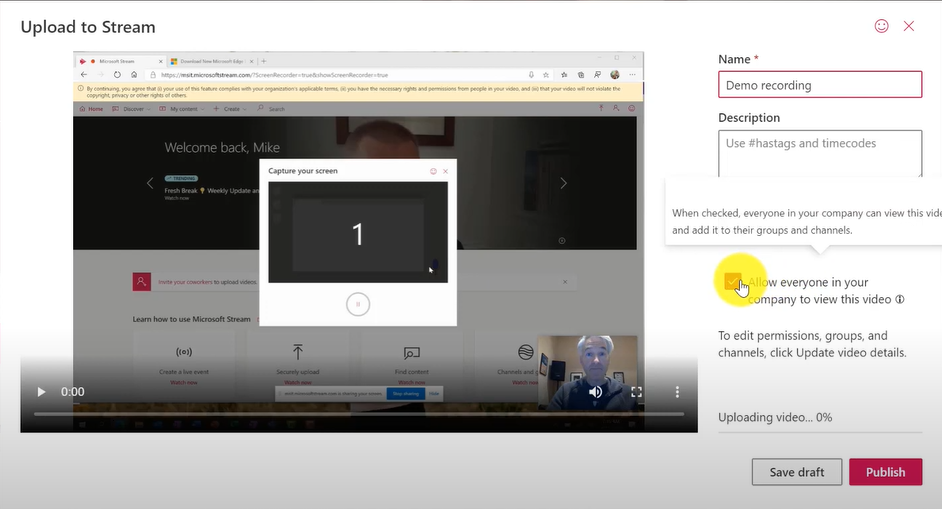Viewport: 942px width, 509px height.
Task: Click the smiley feedback icon in dialog header
Action: coord(881,26)
